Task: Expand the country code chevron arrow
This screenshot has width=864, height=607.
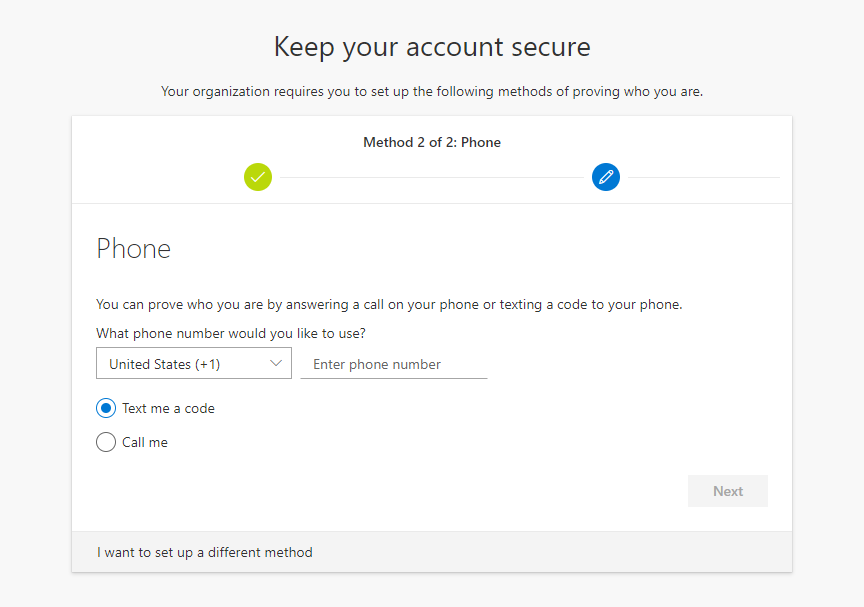Action: point(276,363)
